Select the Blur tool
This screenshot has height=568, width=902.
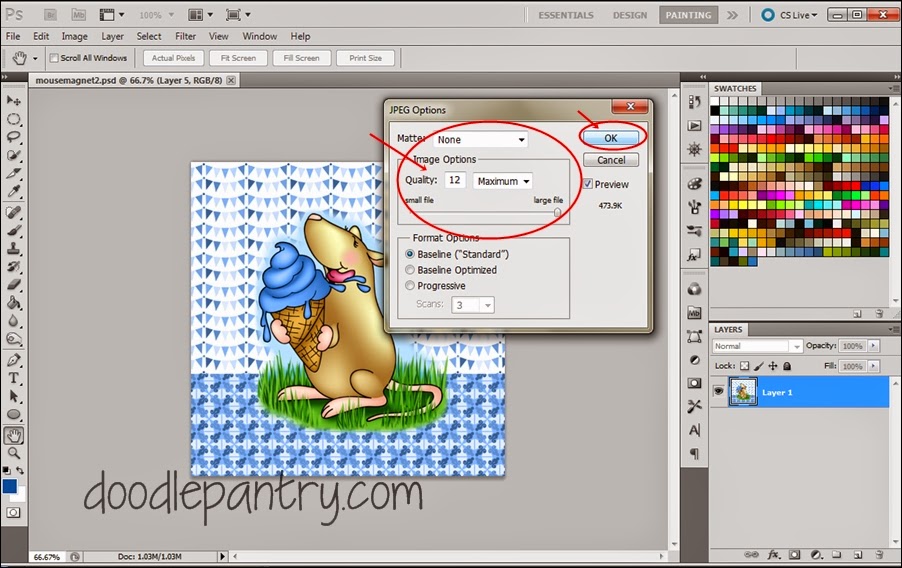(x=13, y=321)
